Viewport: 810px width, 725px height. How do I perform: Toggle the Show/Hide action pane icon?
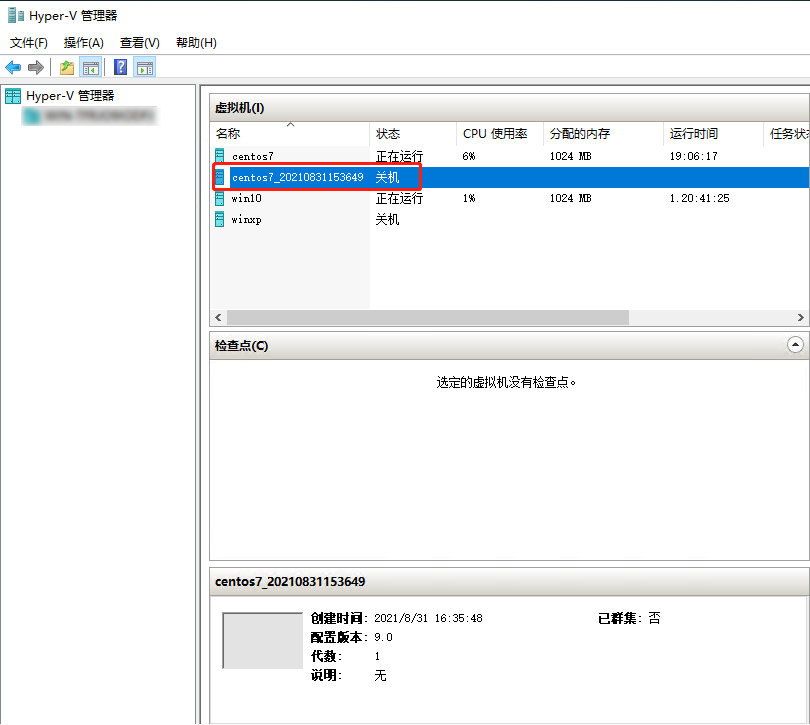coord(145,68)
